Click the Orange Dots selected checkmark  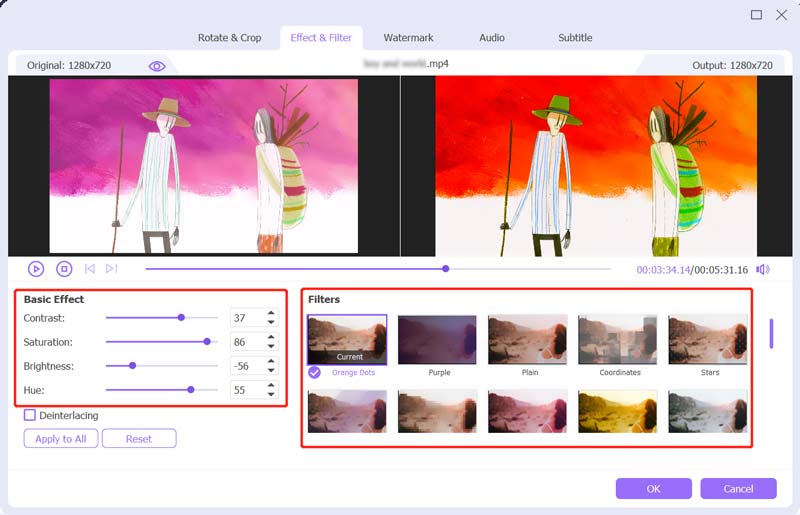(x=314, y=373)
